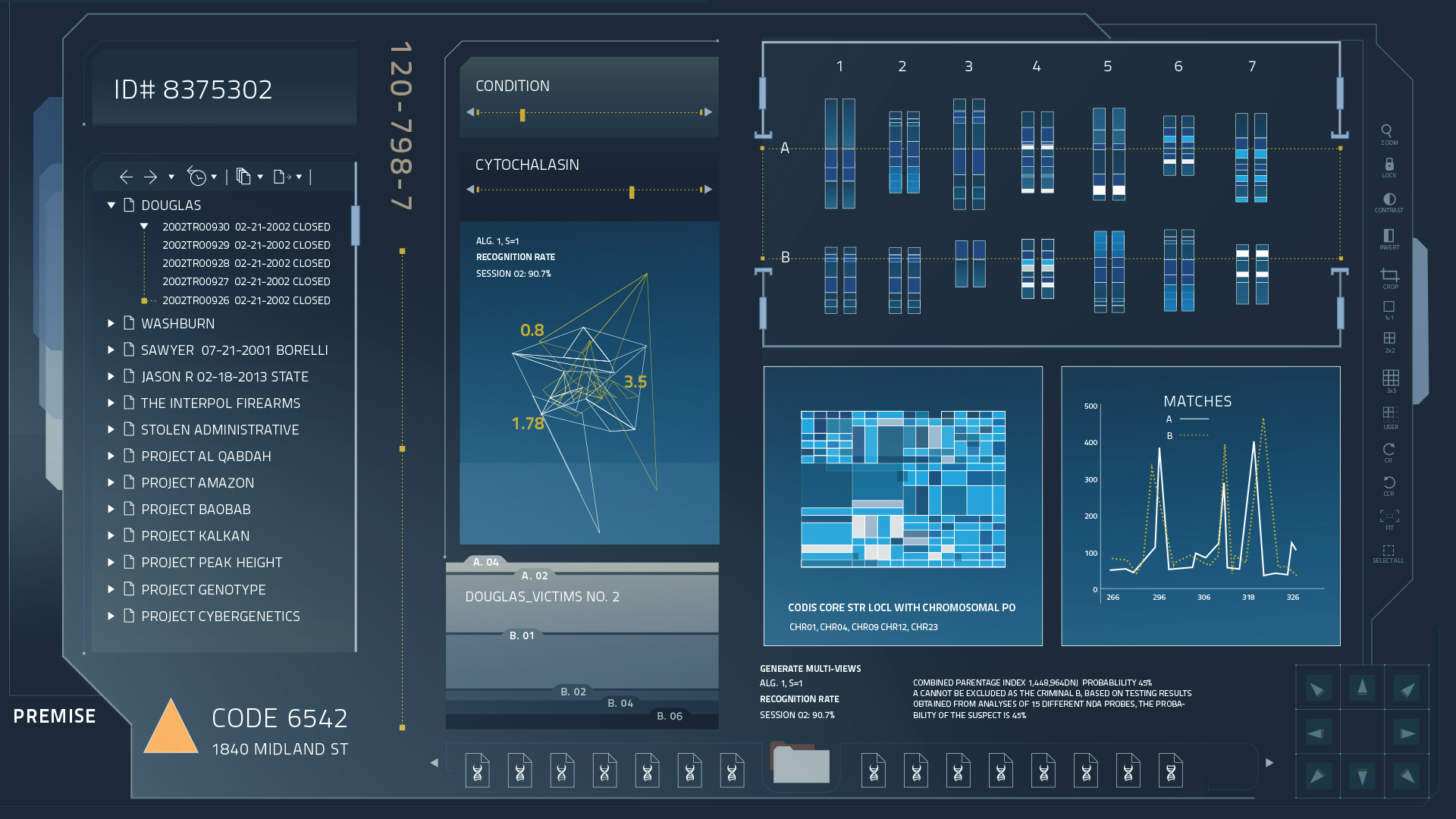Click the back arrow in file browser toolbar
This screenshot has width=1456, height=819.
[126, 177]
